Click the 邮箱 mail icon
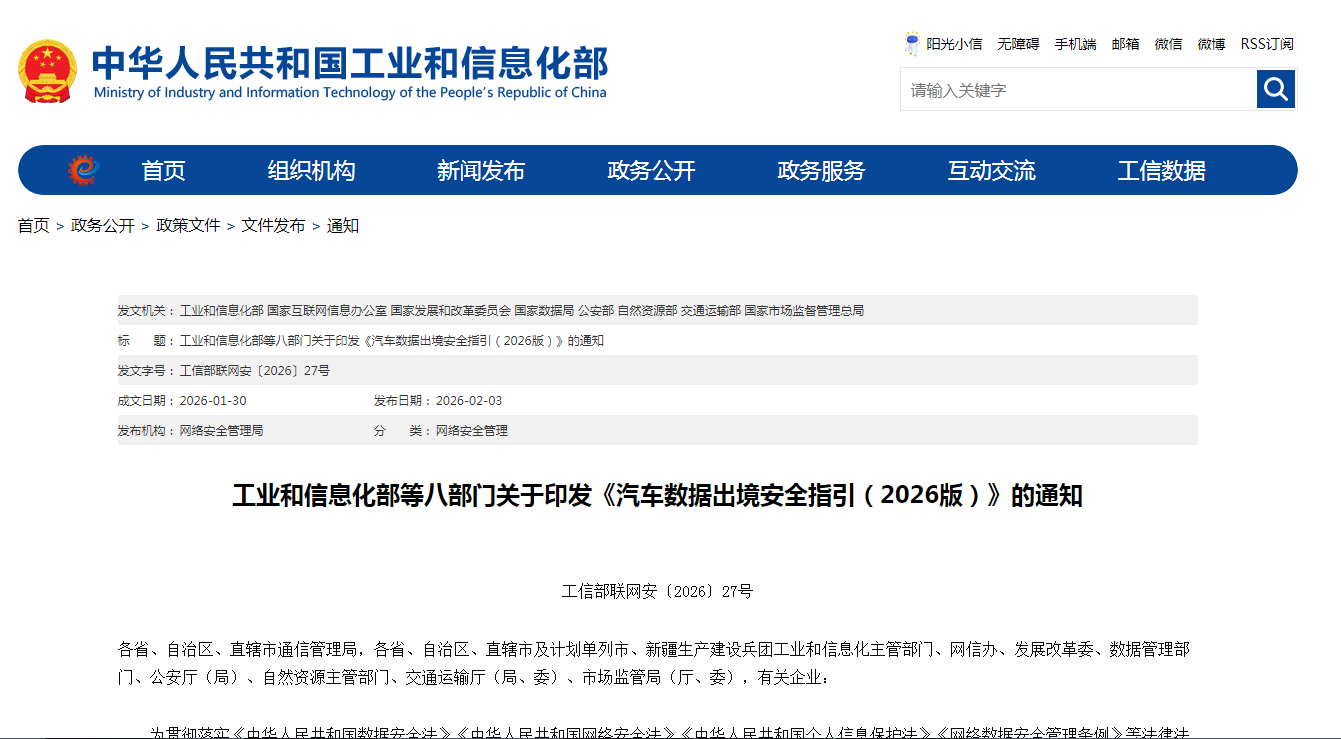This screenshot has height=739, width=1341. pyautogui.click(x=1125, y=43)
